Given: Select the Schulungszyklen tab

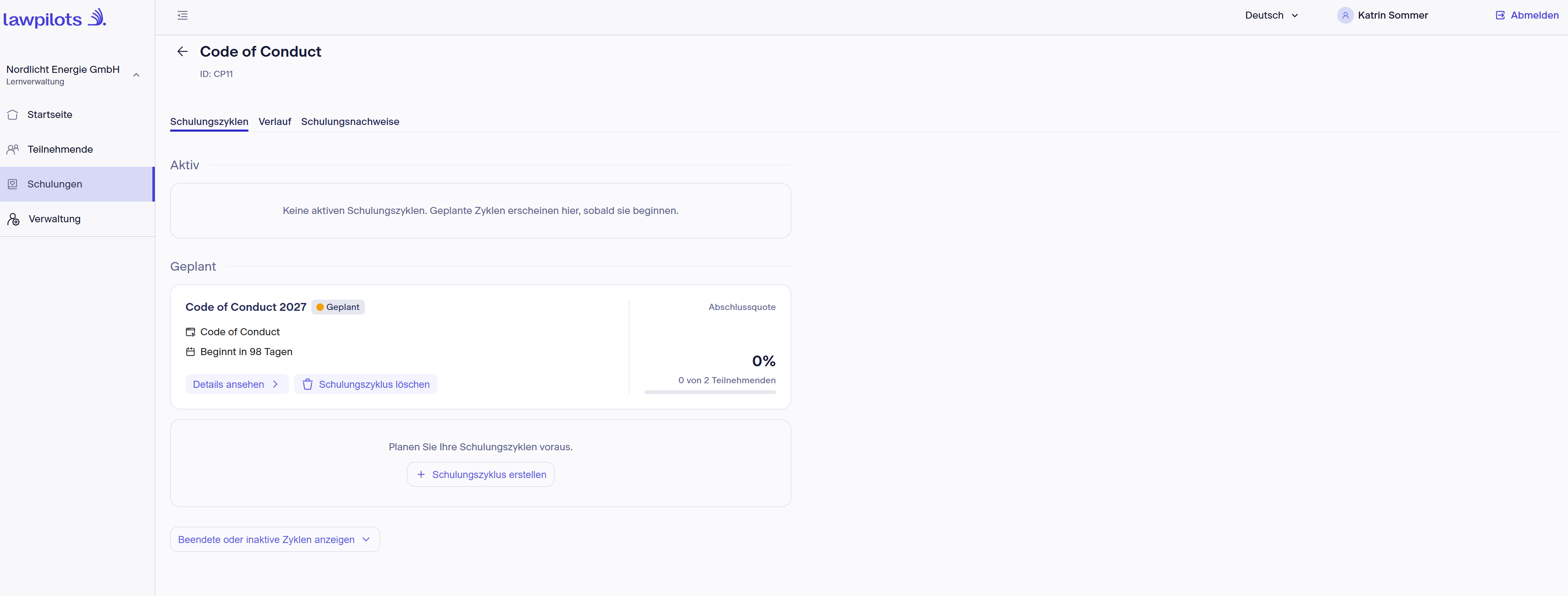Looking at the screenshot, I should click(209, 122).
